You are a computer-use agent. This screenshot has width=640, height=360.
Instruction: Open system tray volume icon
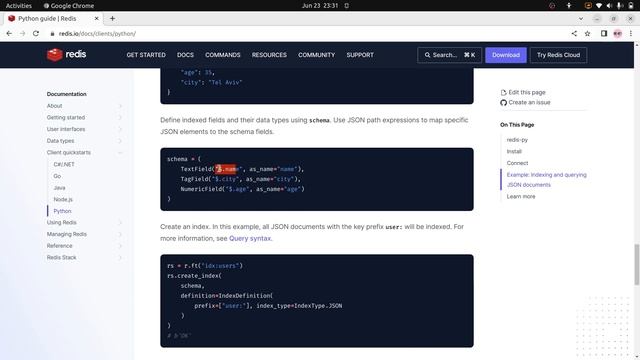[609, 5]
